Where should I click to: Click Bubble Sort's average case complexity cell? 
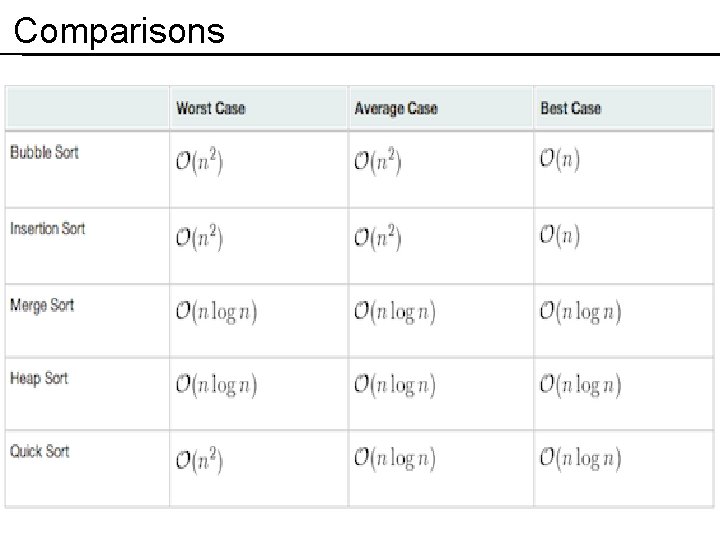tap(377, 161)
